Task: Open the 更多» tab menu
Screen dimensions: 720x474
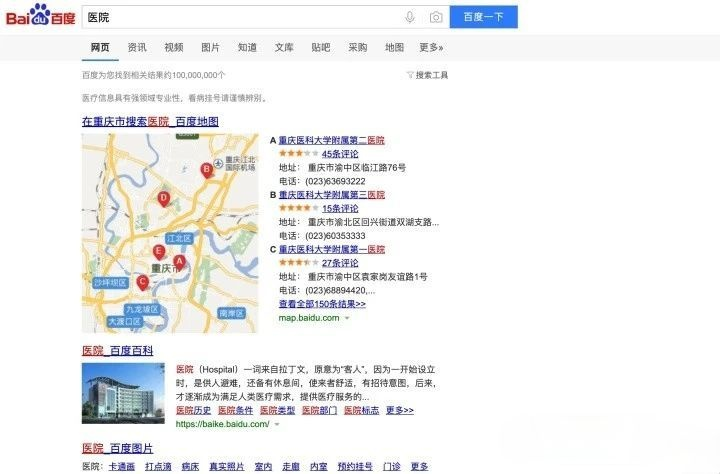Action: (x=431, y=47)
